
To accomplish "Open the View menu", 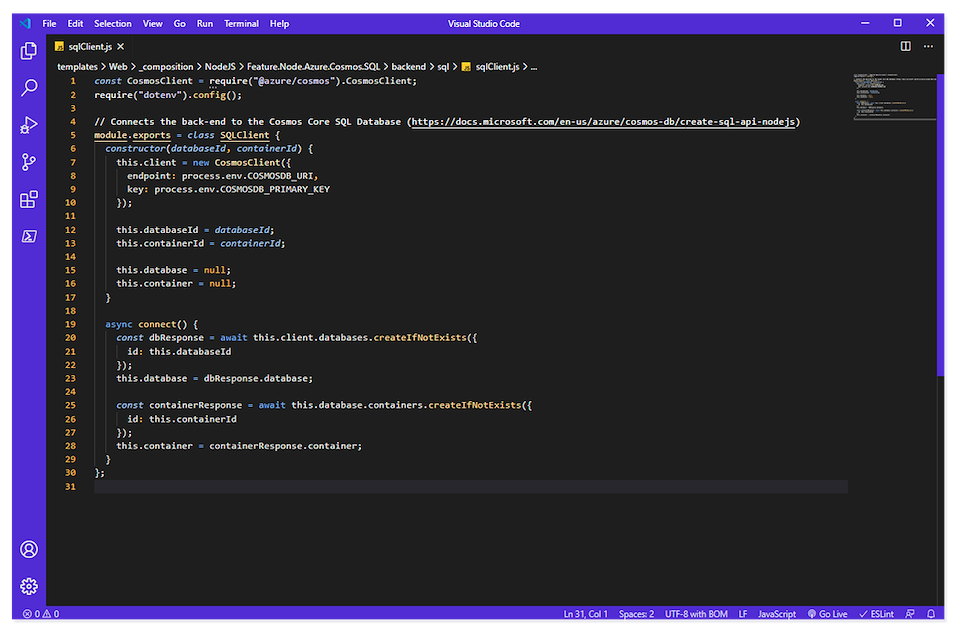I will pyautogui.click(x=152, y=24).
